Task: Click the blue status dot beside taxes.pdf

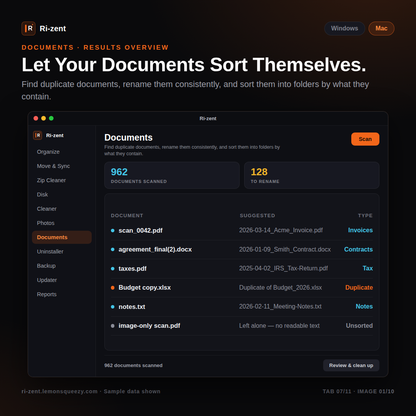Action: coord(113,269)
